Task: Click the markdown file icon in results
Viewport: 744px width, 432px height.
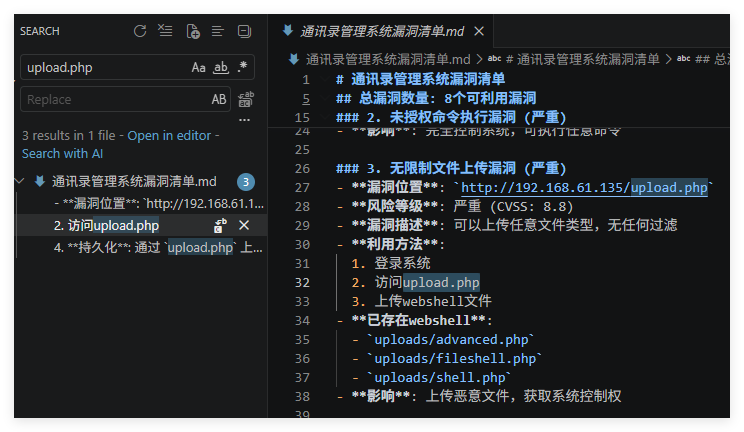Action: pyautogui.click(x=40, y=181)
